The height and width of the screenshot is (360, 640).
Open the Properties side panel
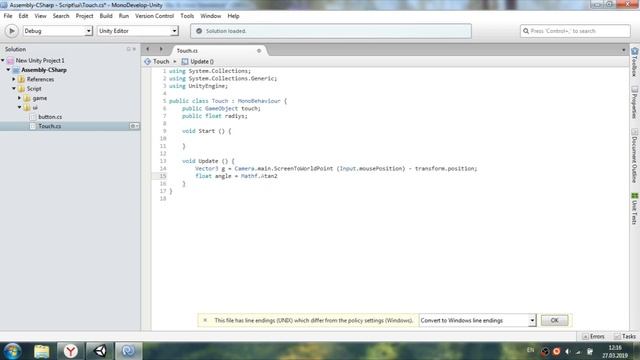click(x=634, y=102)
